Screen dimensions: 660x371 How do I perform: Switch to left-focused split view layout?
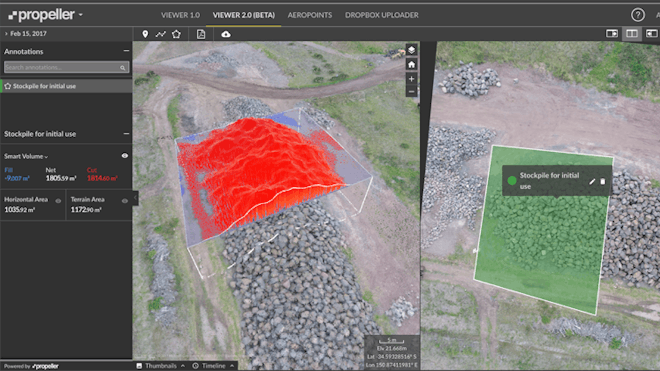pyautogui.click(x=612, y=34)
